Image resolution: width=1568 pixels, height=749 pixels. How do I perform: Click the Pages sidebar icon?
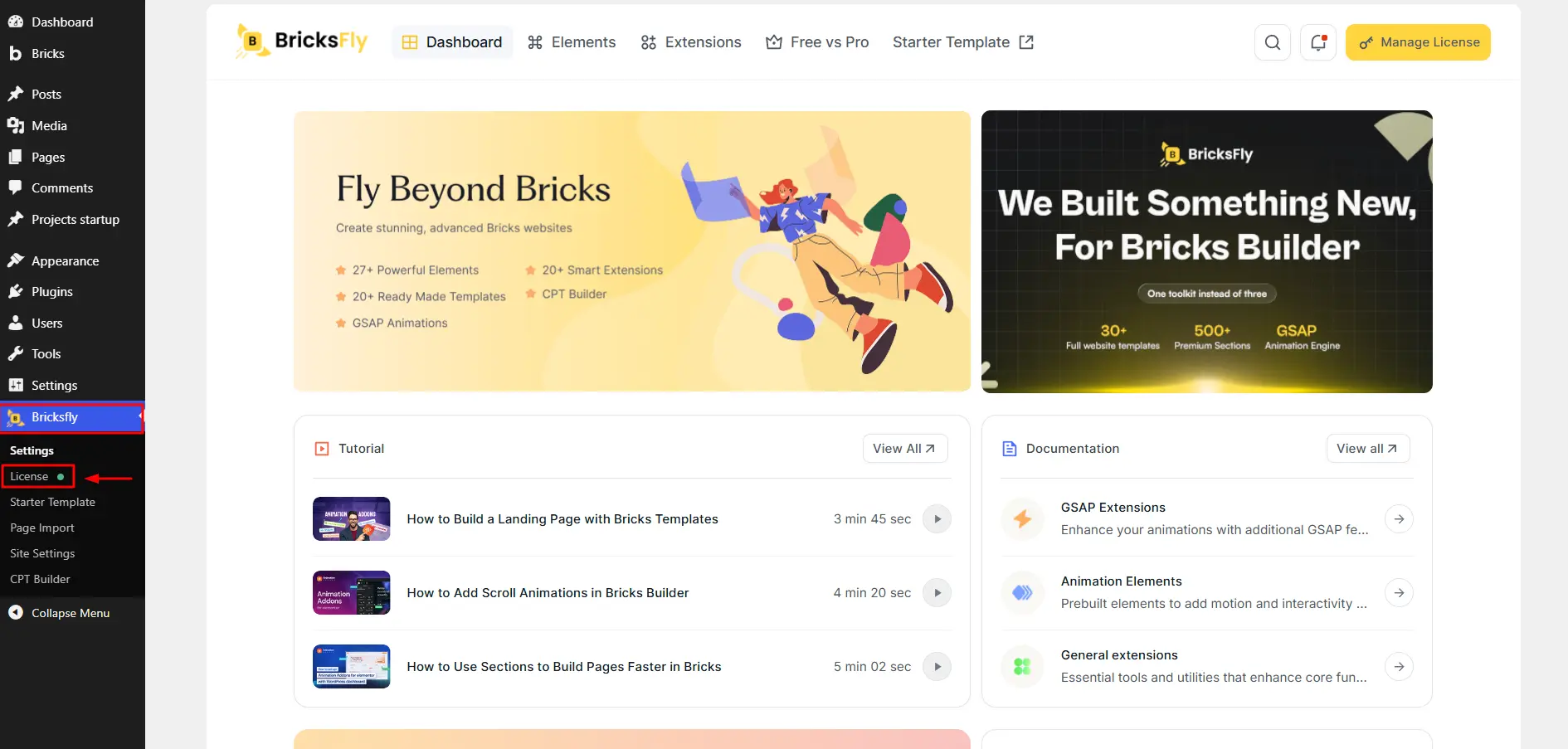pos(16,157)
